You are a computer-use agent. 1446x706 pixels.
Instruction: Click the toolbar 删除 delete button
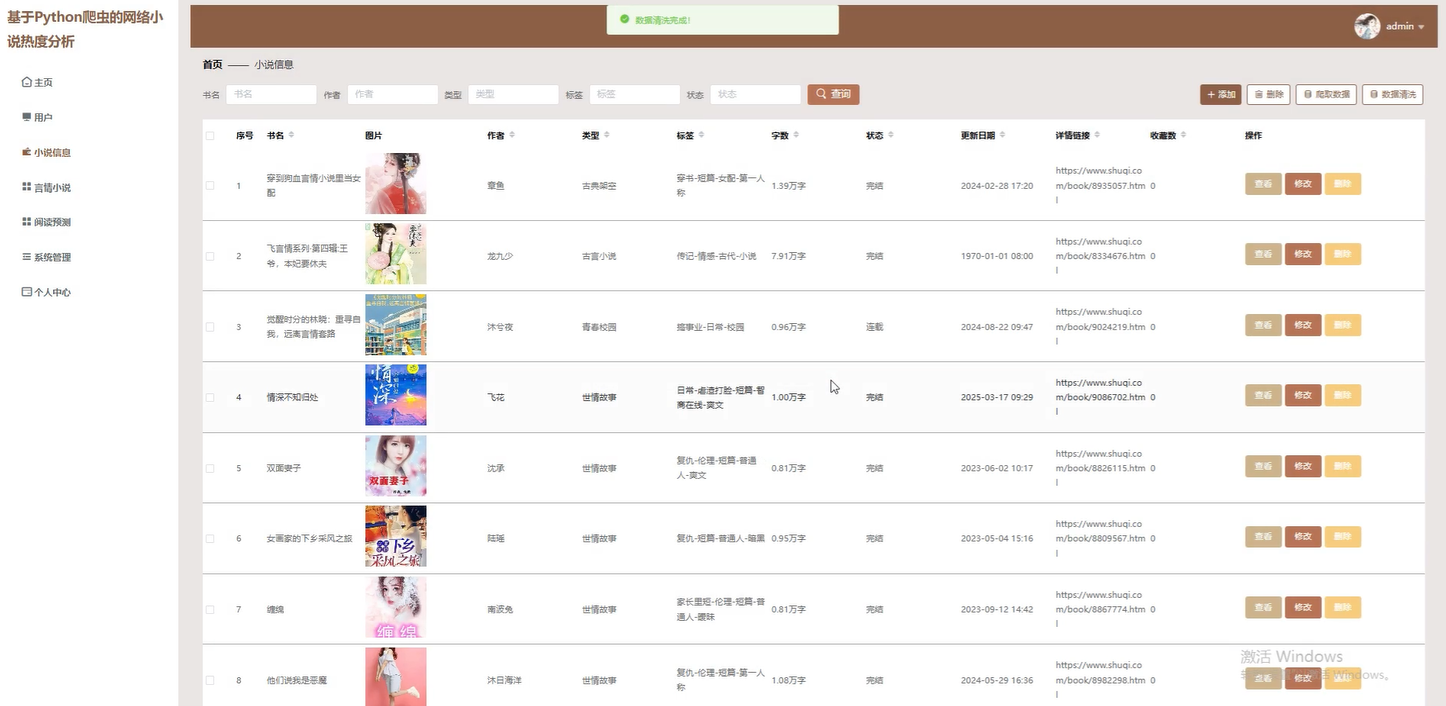click(1269, 94)
